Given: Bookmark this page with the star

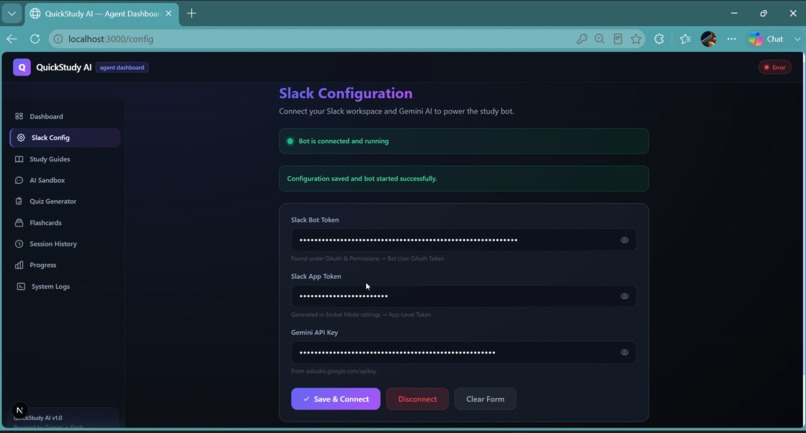Looking at the screenshot, I should tap(636, 39).
